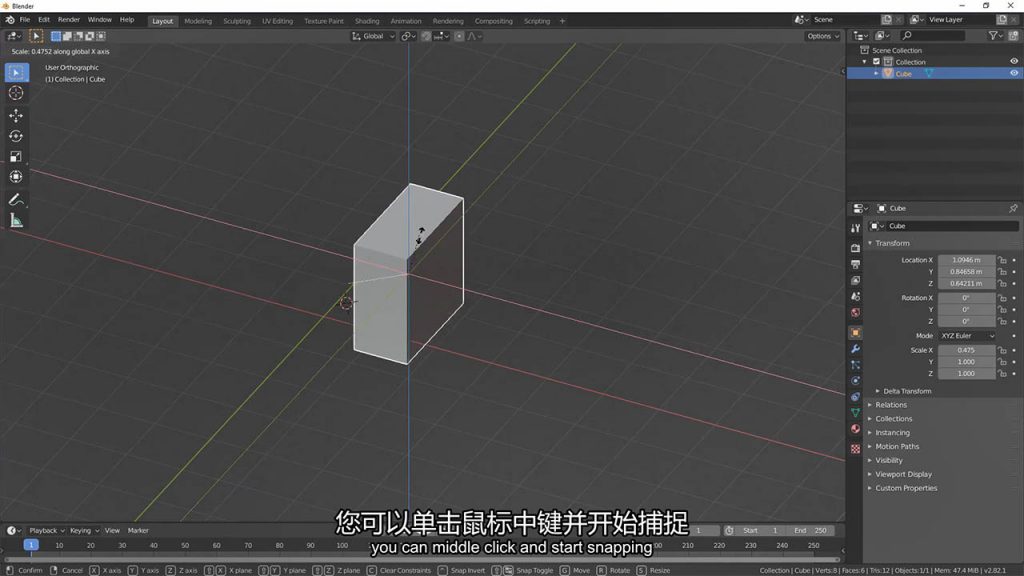The image size is (1024, 576).
Task: Open the Physics properties tab
Action: (x=856, y=381)
